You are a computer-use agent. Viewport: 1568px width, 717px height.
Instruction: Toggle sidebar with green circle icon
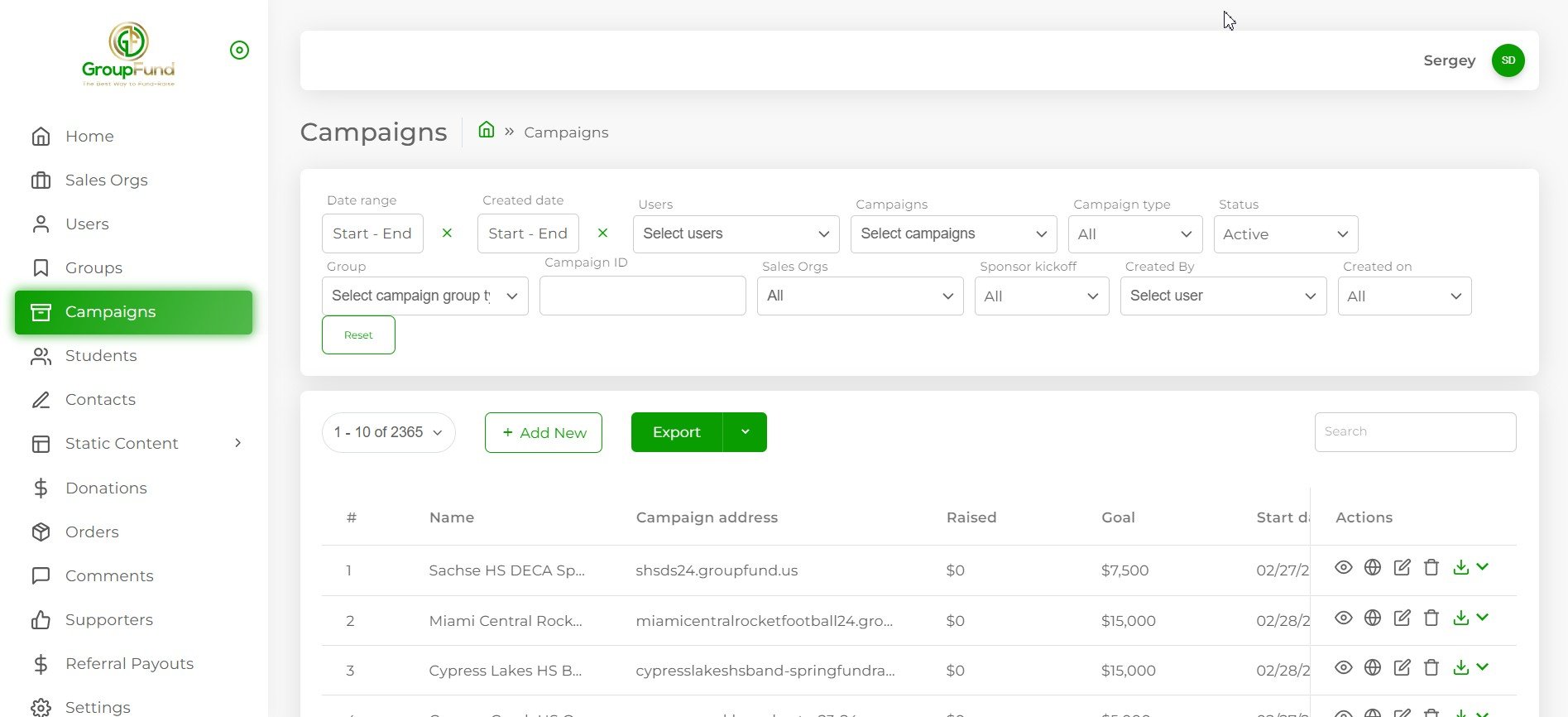click(x=239, y=51)
